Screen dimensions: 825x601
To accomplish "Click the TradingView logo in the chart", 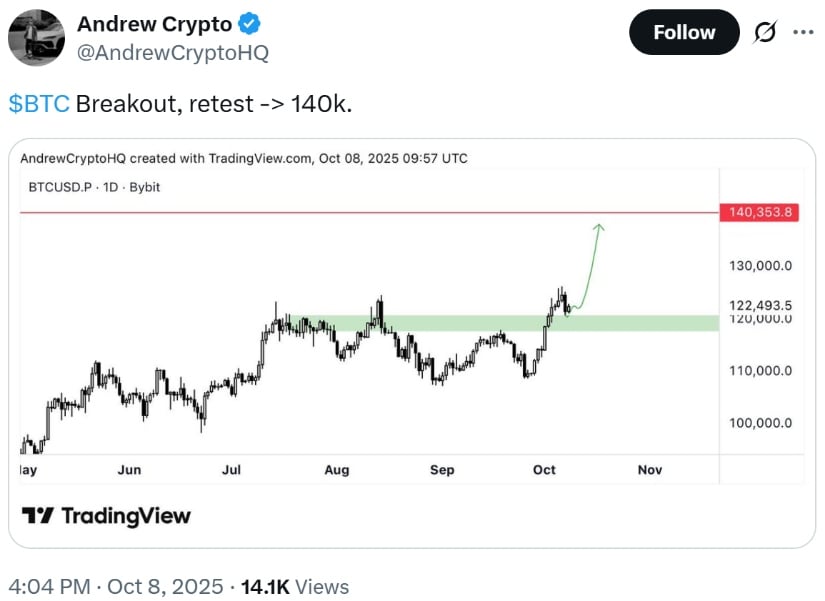I will [106, 516].
